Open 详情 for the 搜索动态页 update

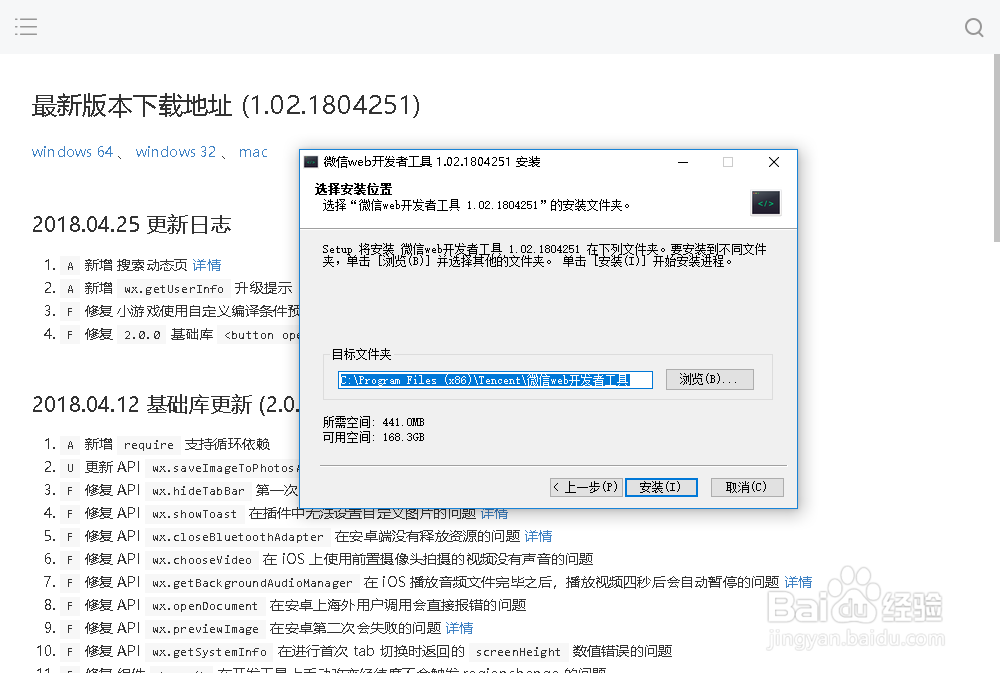pyautogui.click(x=207, y=264)
